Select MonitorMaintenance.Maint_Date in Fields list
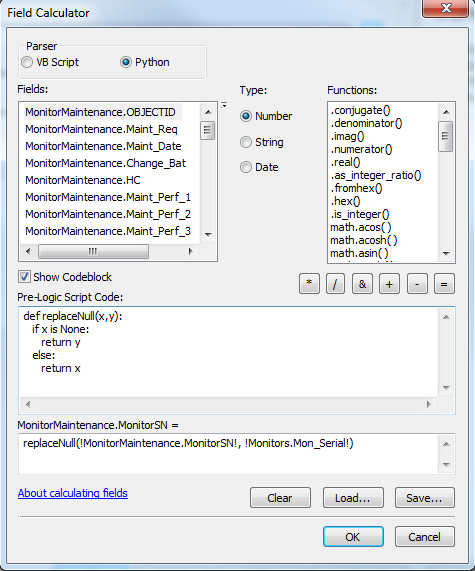This screenshot has height=571, width=475. (x=103, y=146)
